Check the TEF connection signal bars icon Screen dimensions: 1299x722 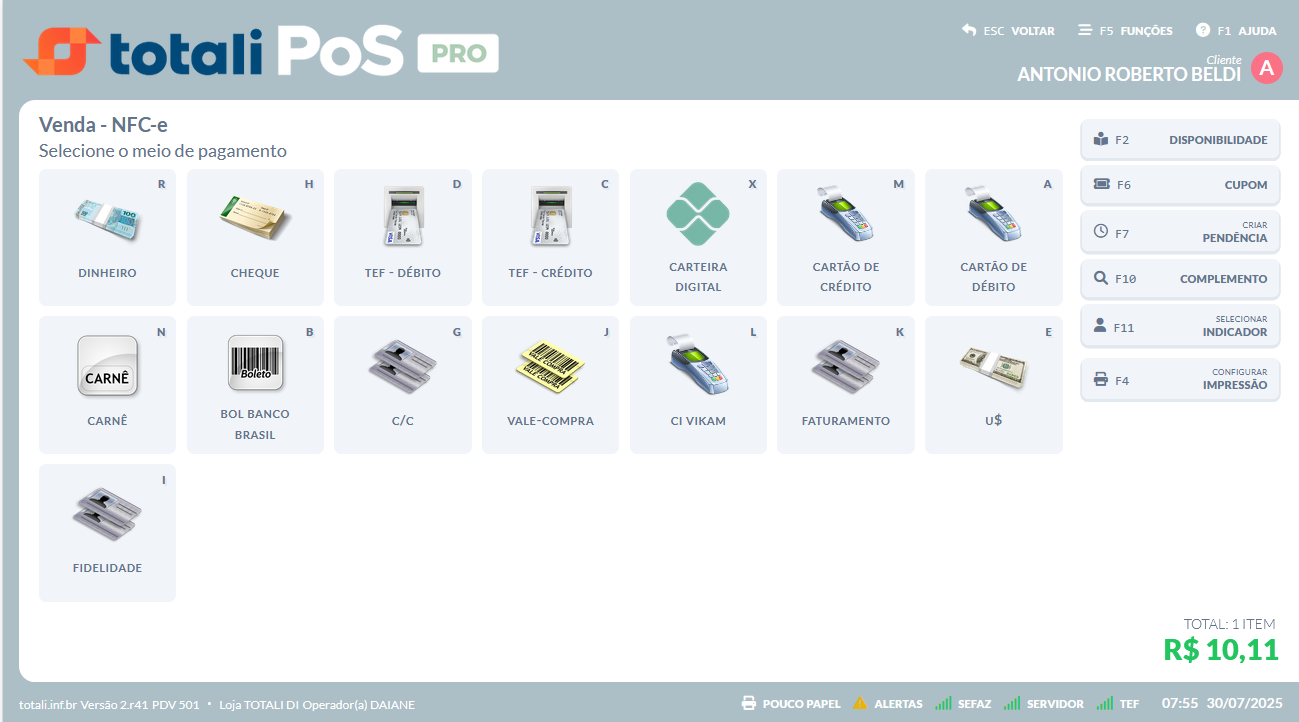1104,704
